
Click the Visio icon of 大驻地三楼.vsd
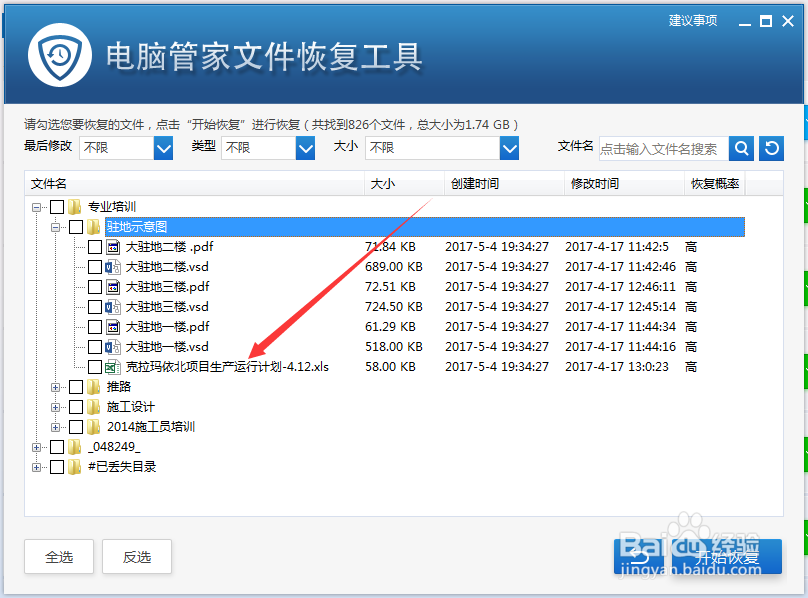pyautogui.click(x=113, y=307)
